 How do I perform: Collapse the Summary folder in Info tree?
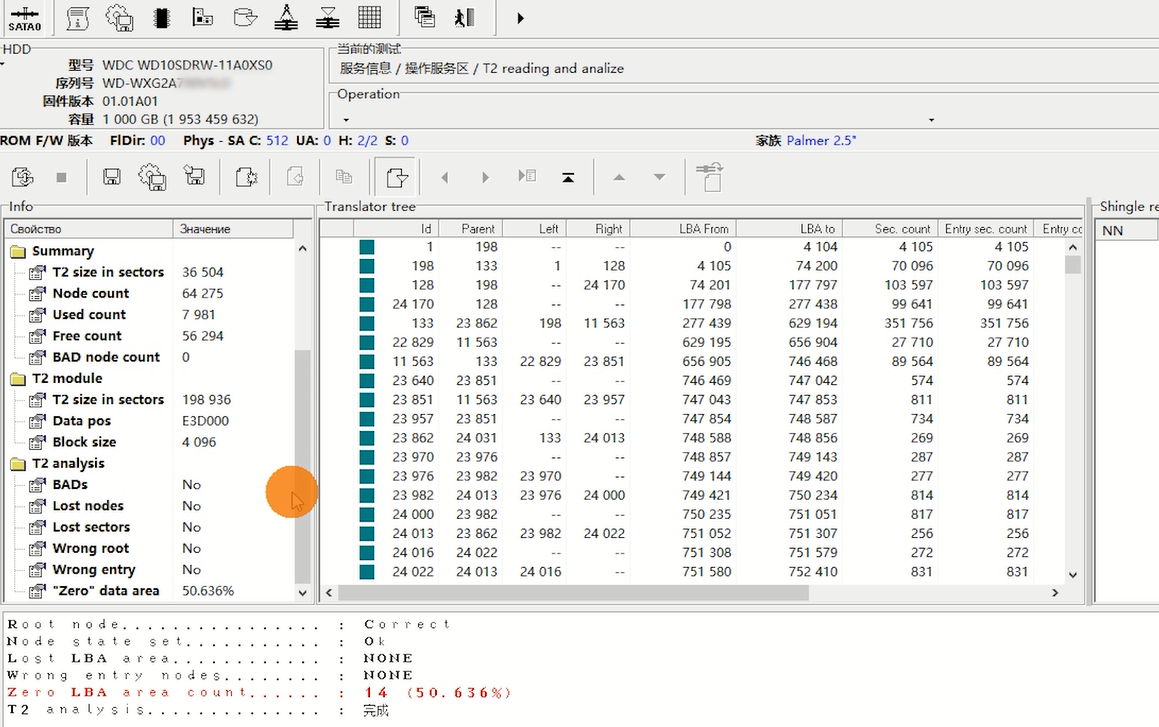tap(18, 251)
